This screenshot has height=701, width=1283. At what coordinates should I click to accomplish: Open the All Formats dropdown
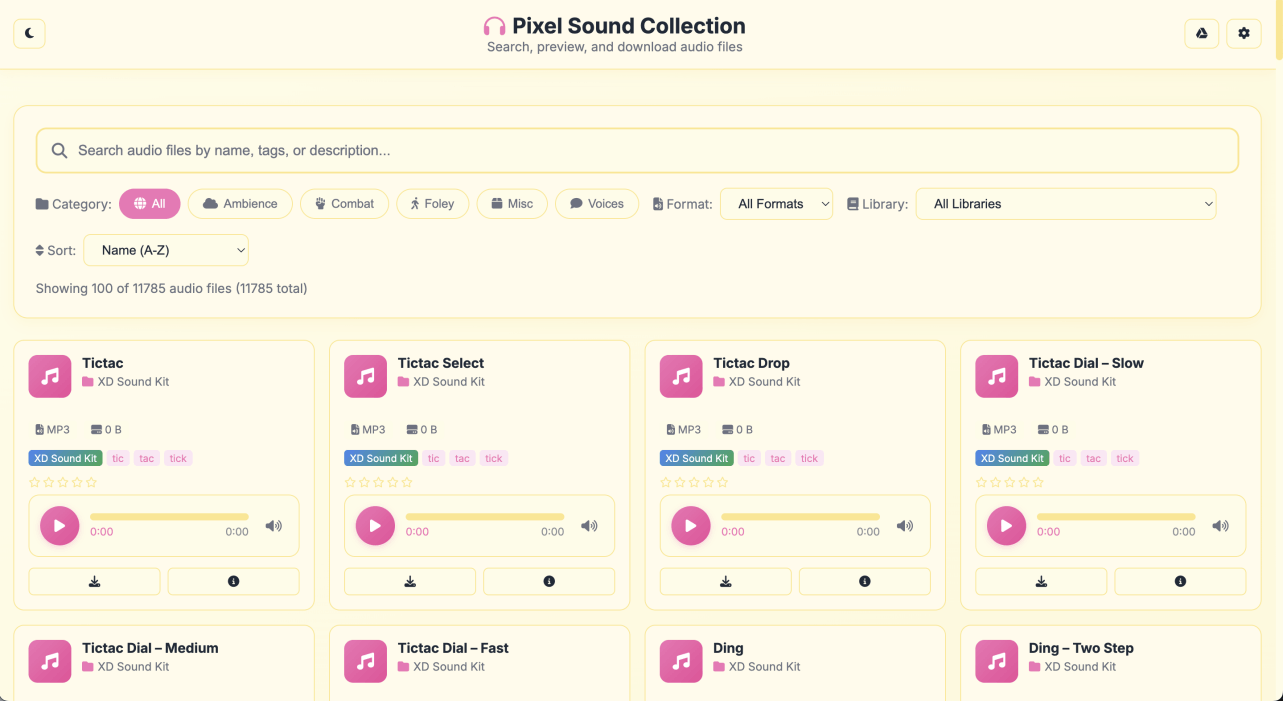[777, 204]
